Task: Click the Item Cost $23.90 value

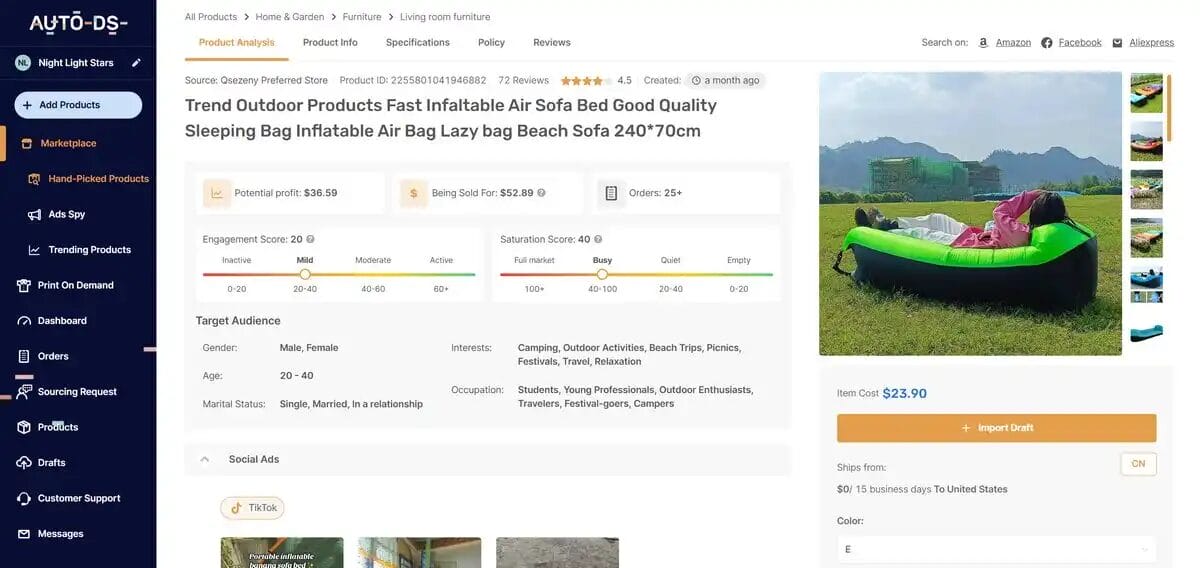Action: pos(904,394)
